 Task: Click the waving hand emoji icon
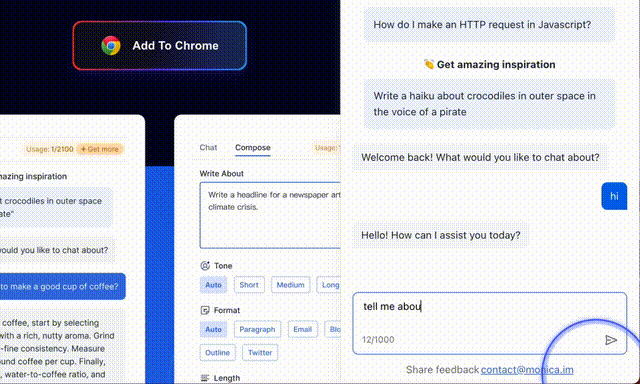[x=429, y=64]
